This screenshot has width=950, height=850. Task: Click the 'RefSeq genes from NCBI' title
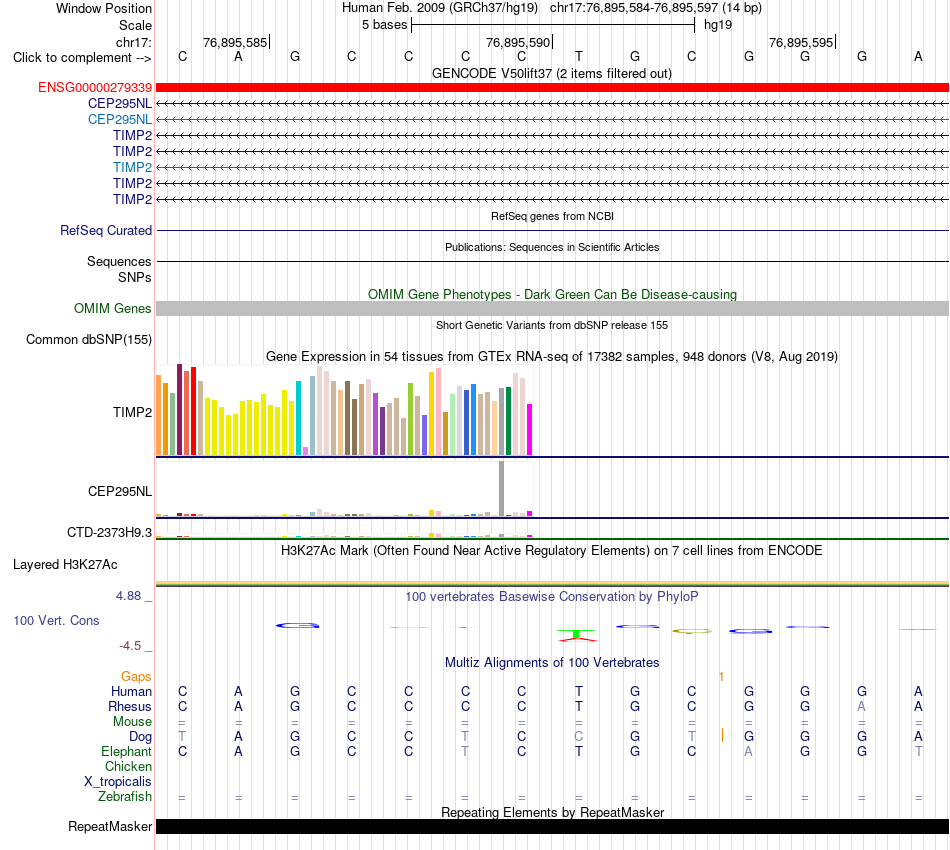tap(553, 216)
